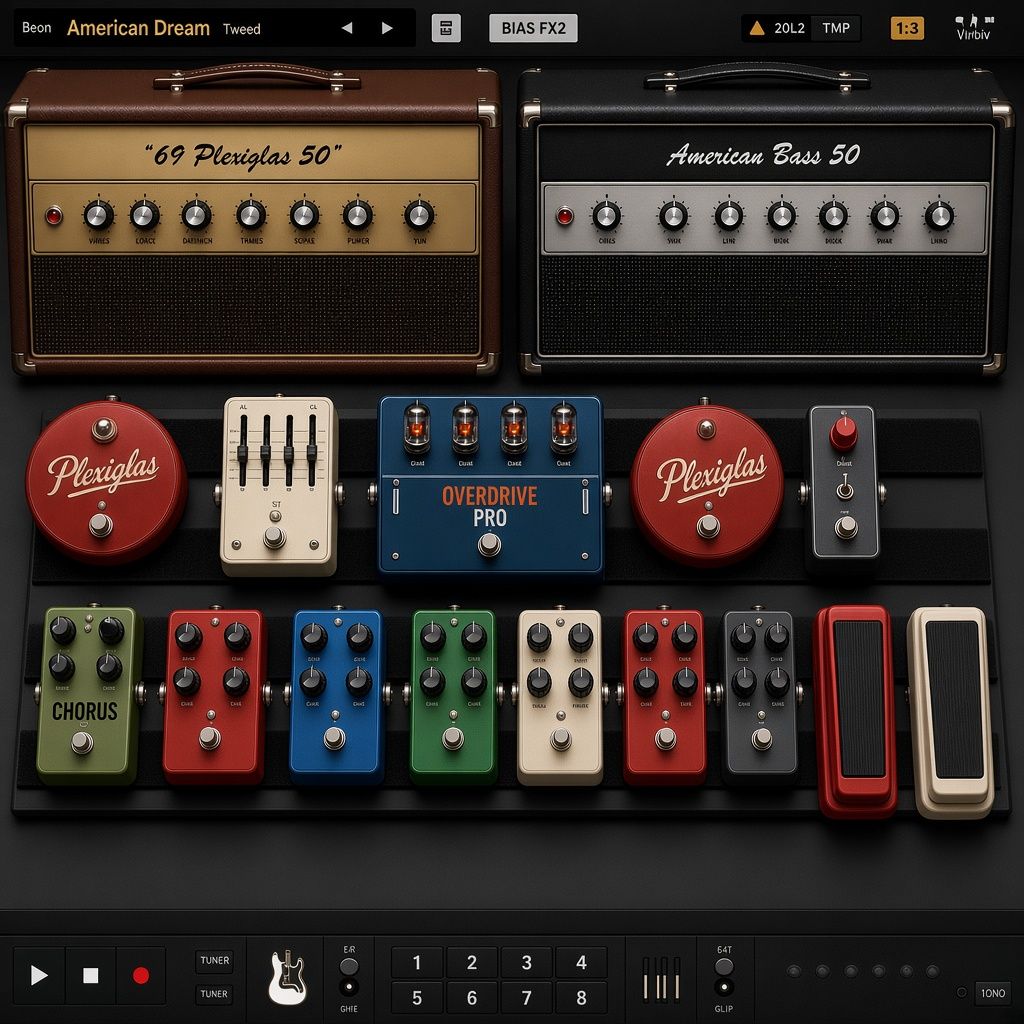Toggle footswitch on the left Plexiglas pedal
1024x1024 pixels.
(101, 524)
